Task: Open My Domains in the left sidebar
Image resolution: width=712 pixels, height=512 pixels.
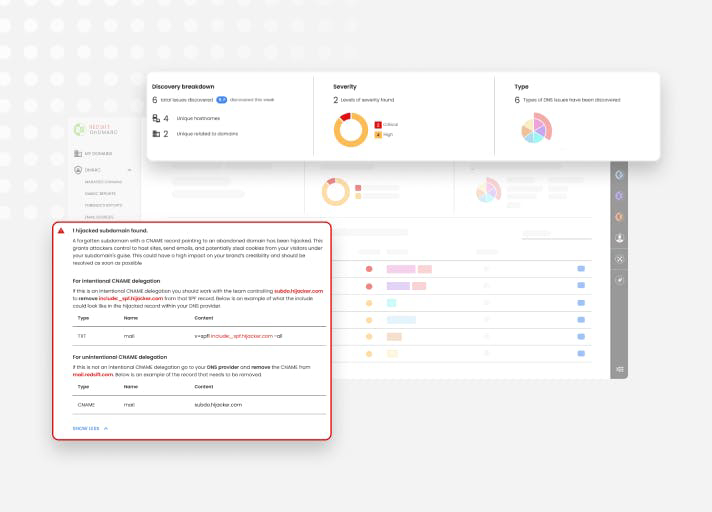Action: click(98, 154)
